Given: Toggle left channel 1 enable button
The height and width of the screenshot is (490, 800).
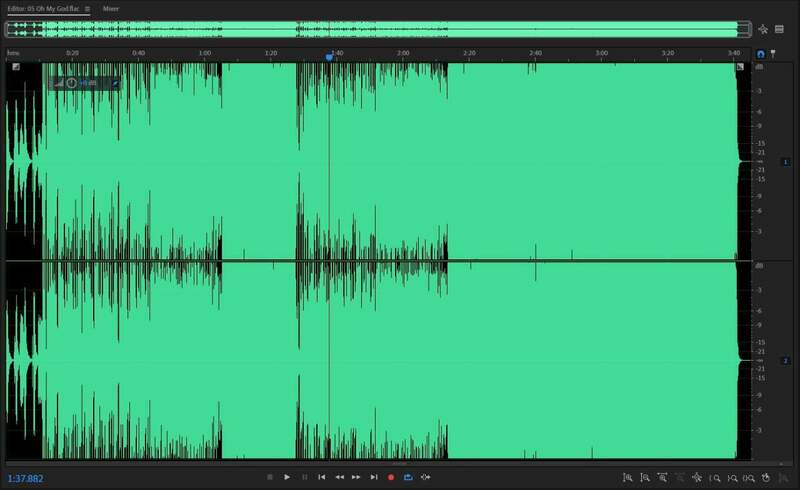Looking at the screenshot, I should click(785, 161).
